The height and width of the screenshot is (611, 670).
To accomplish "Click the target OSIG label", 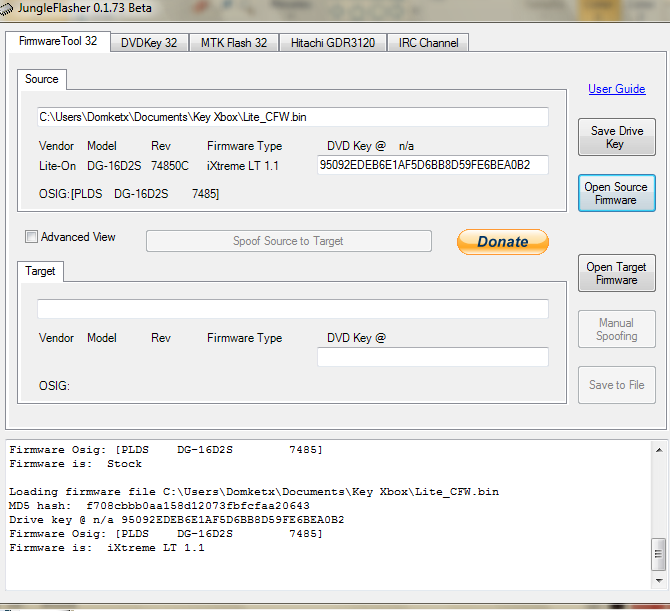I will tap(54, 386).
